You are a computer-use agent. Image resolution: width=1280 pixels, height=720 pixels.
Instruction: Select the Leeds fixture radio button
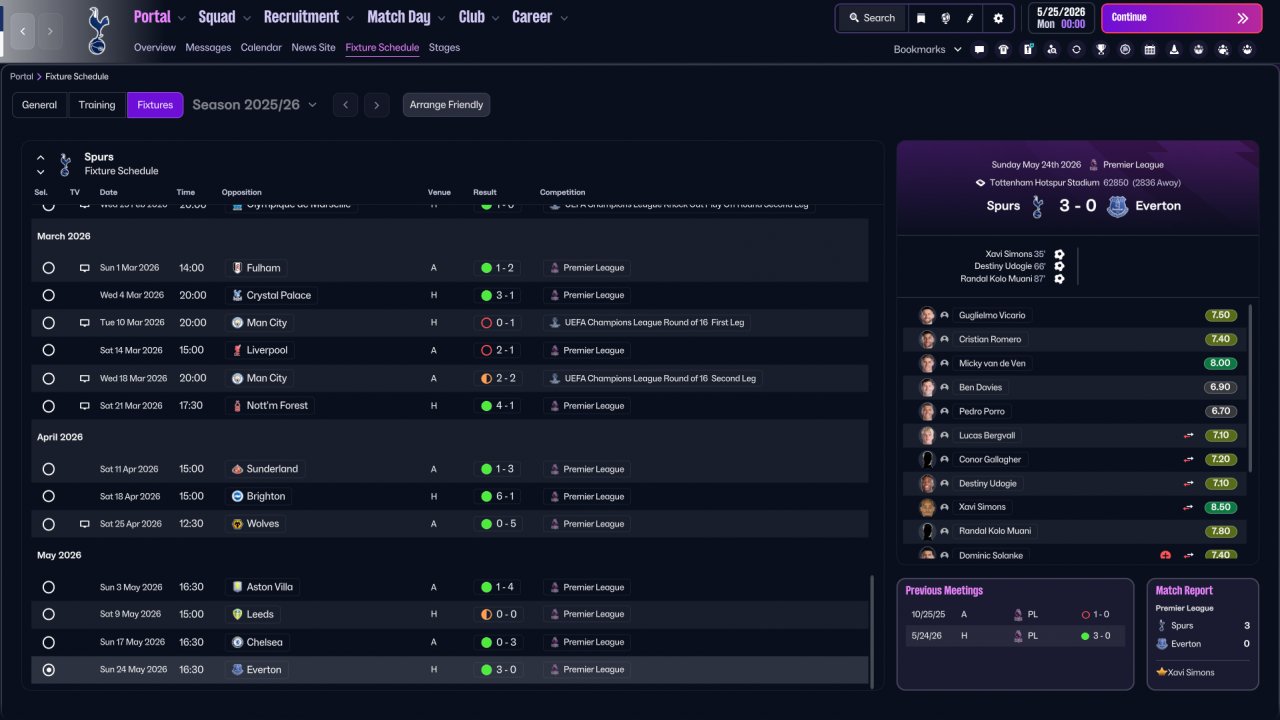click(48, 615)
